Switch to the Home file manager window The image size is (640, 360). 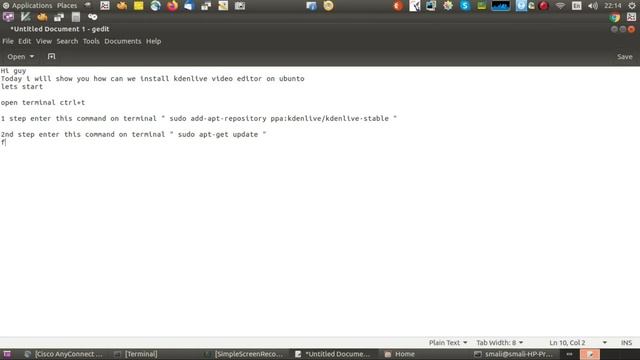click(x=400, y=354)
